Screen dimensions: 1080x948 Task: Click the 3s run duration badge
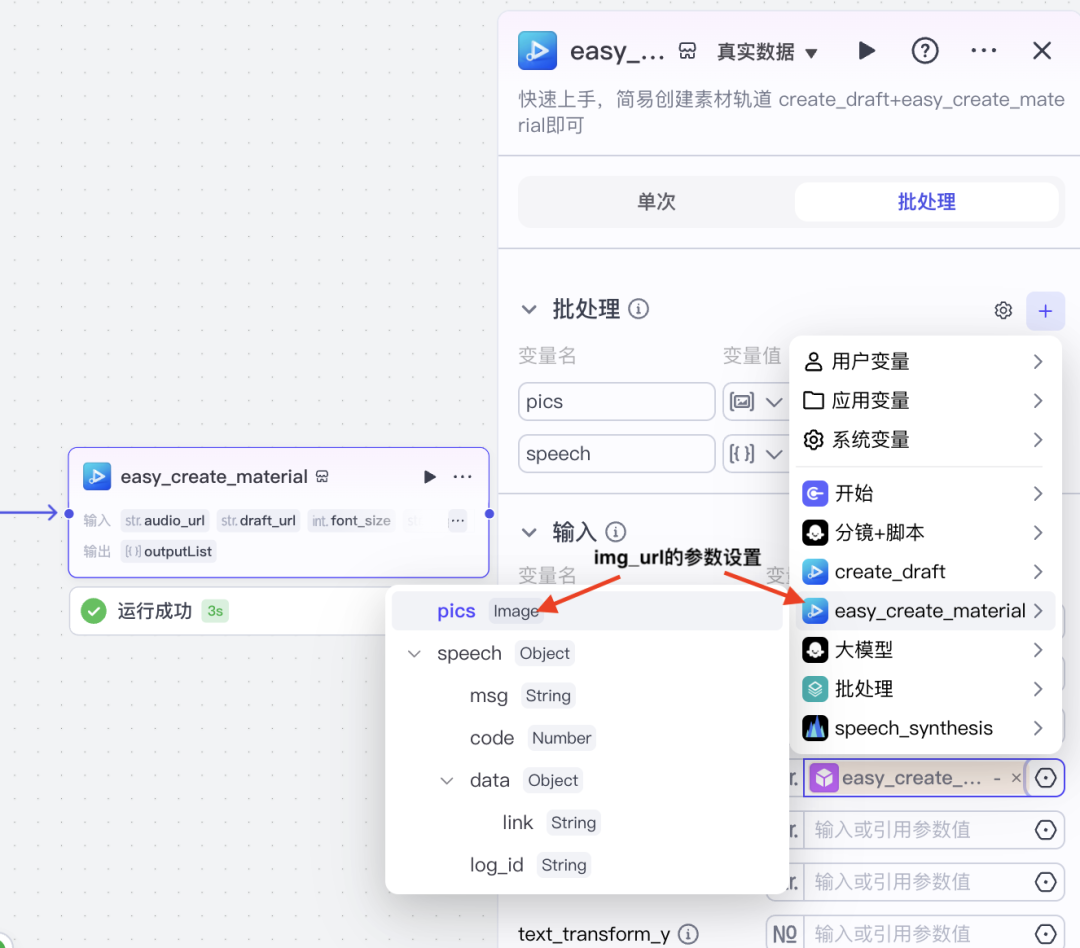click(x=215, y=611)
